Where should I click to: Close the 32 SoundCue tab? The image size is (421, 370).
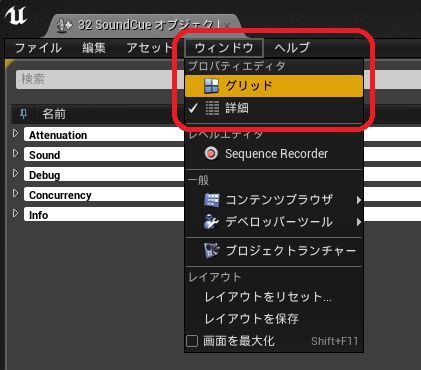click(227, 25)
